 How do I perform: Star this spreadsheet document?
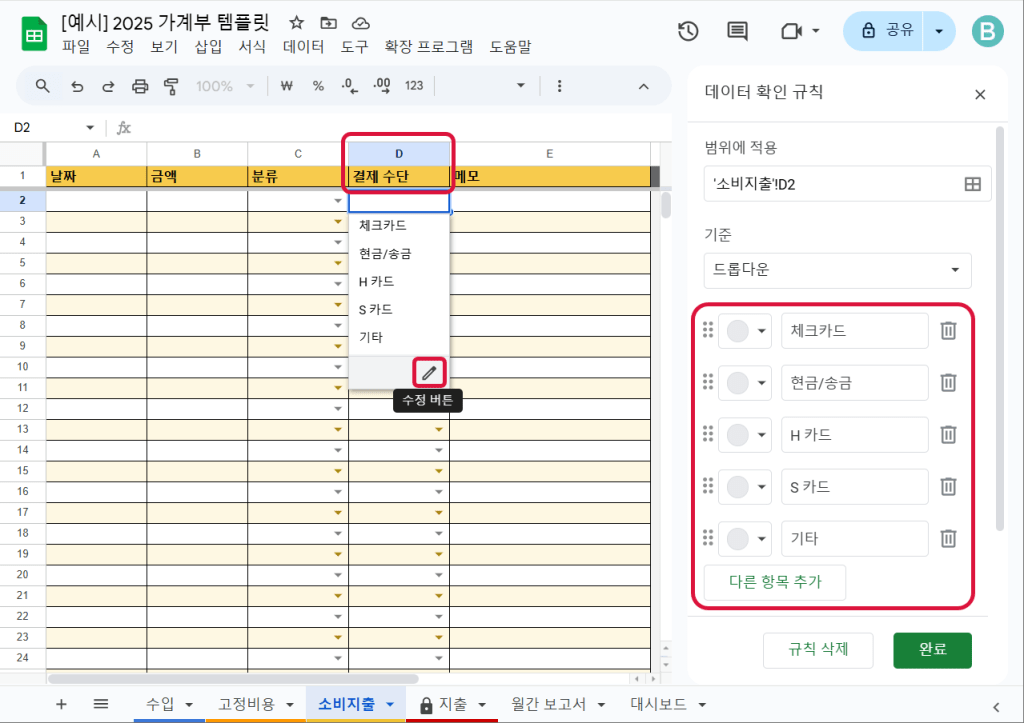tap(296, 23)
